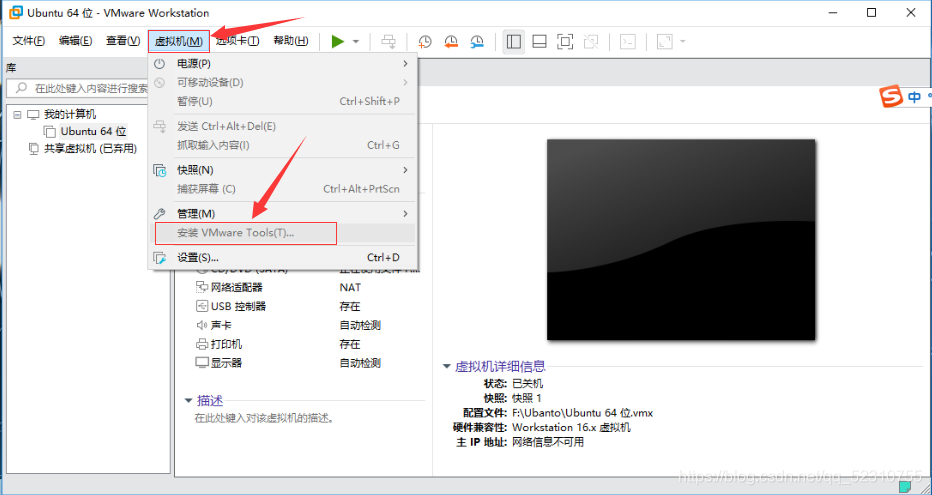This screenshot has width=932, height=495.
Task: Open the 帮助(H) menu
Action: click(291, 41)
